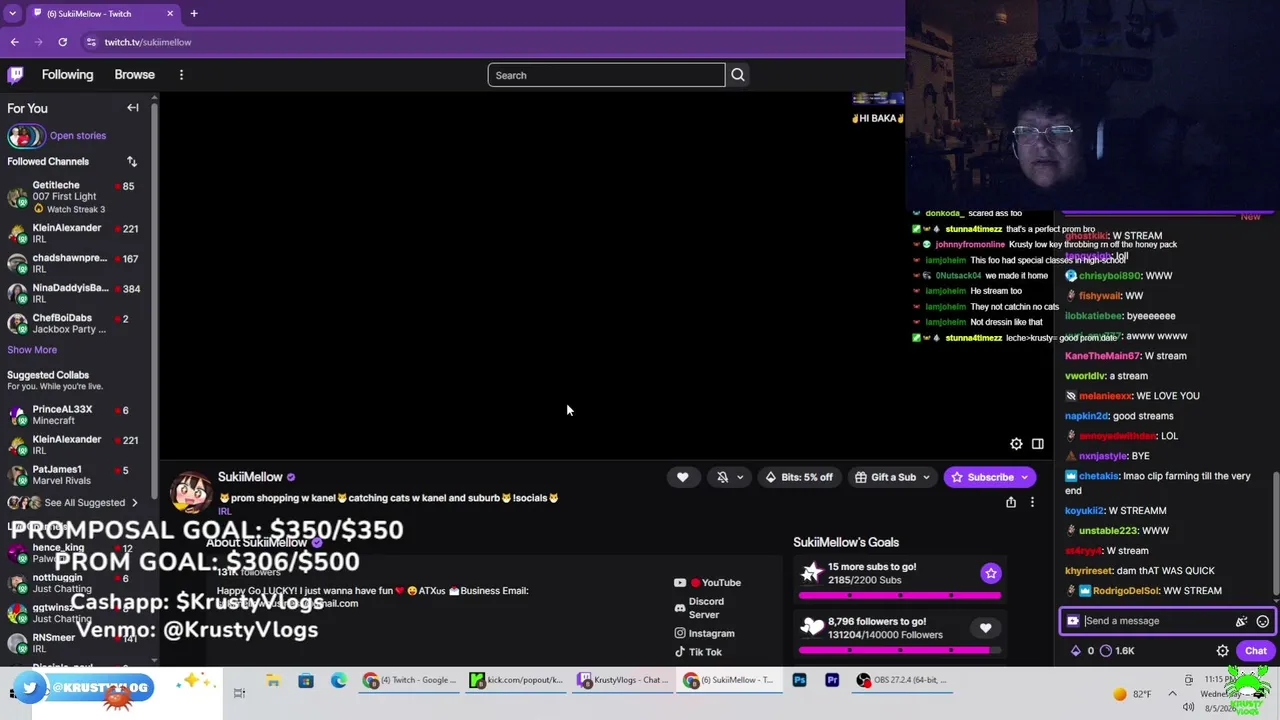
Task: Open chat settings gear
Action: point(1222,651)
